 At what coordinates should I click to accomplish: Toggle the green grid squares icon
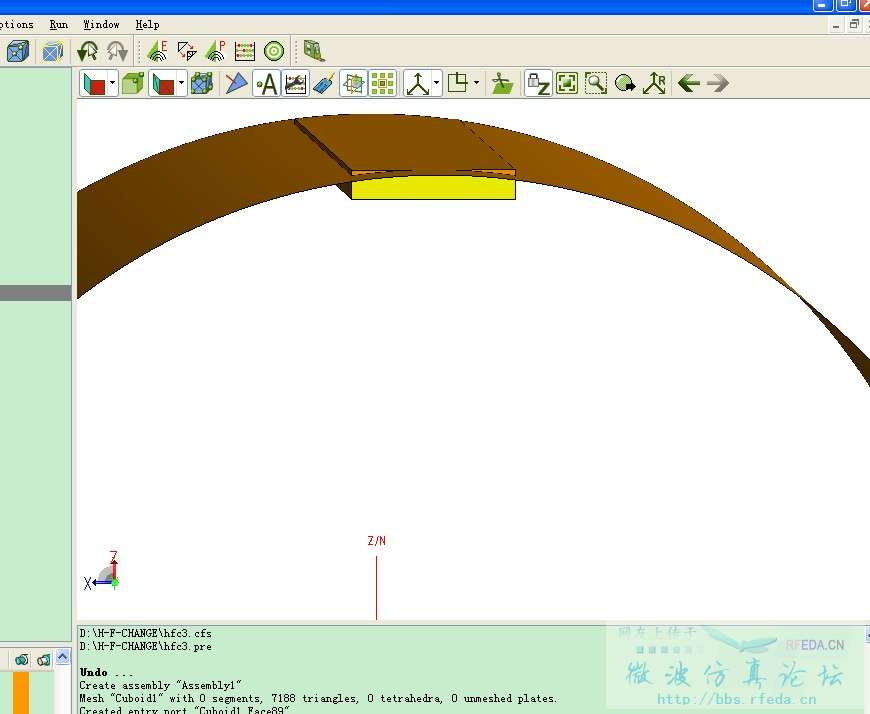[x=382, y=84]
